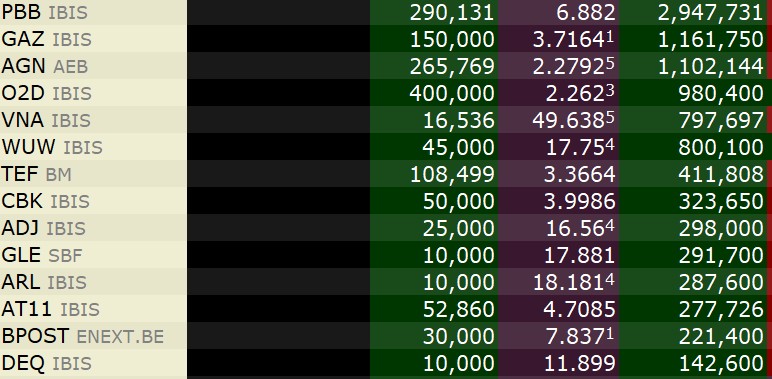Click quantity 400,000 in O2D row

(x=451, y=94)
